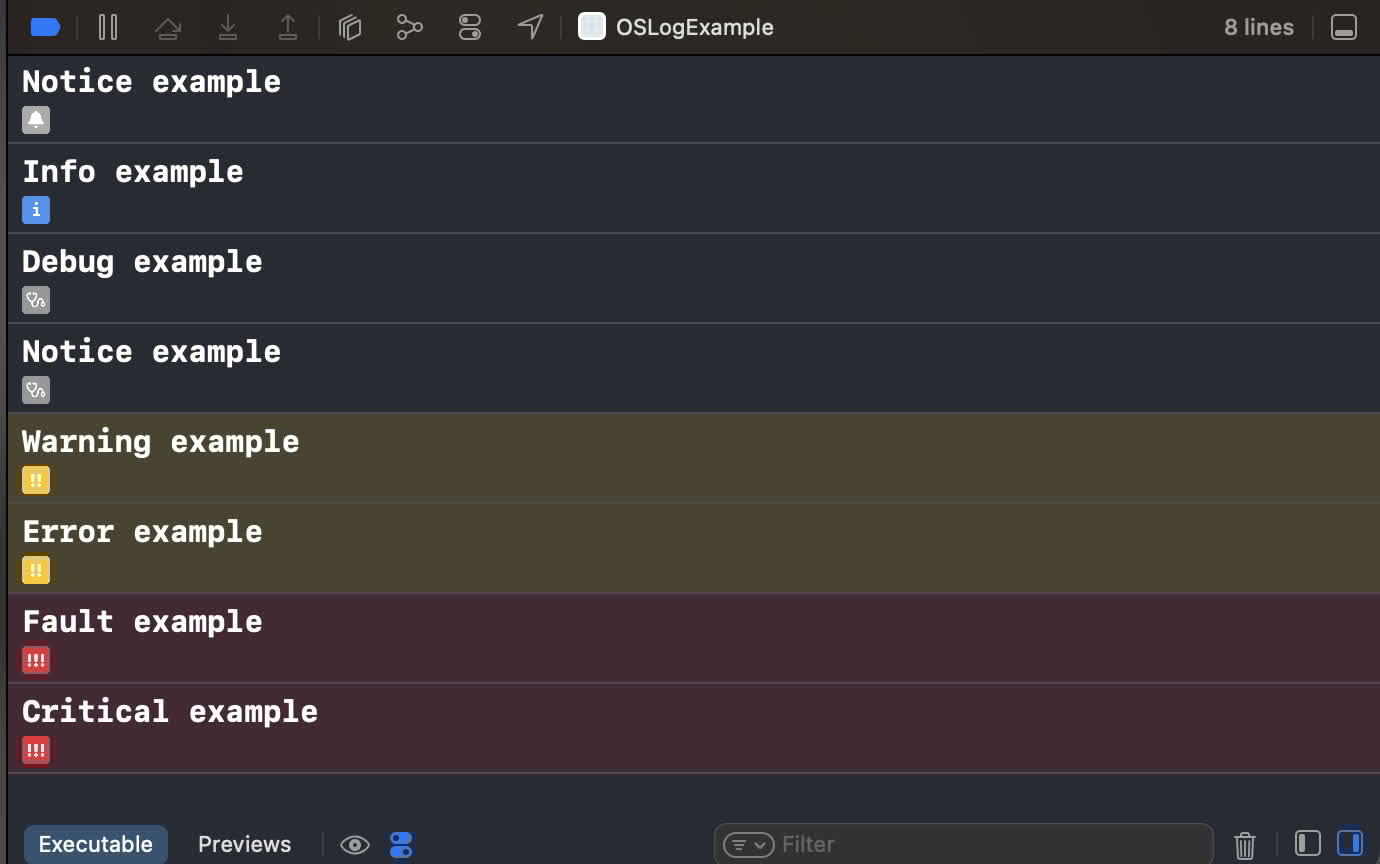Screen dimensions: 1380x864
Task: Expand the filter options dropdown
Action: tap(748, 845)
